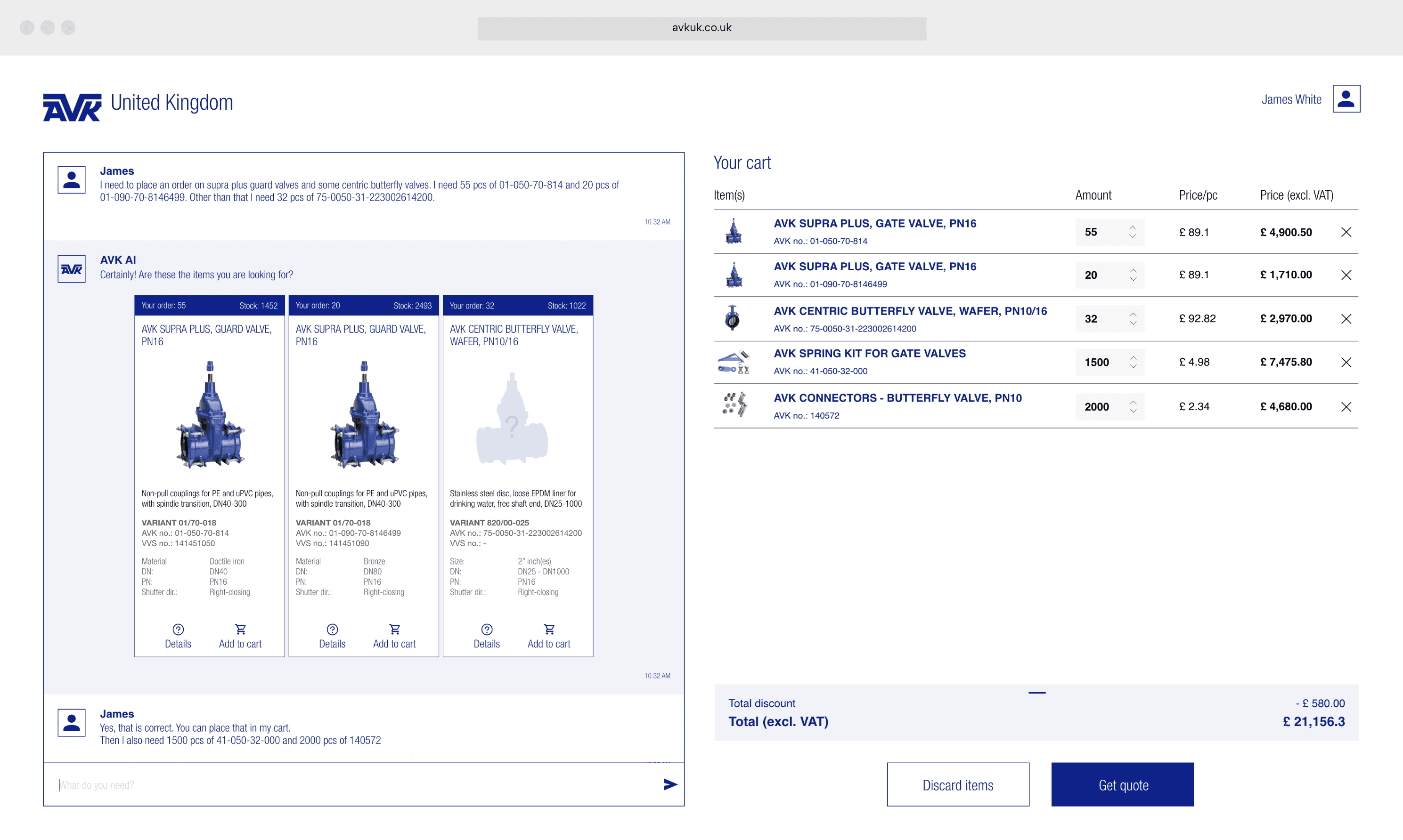1403x840 pixels.
Task: Click the 'Stock: 1452' label
Action: [258, 306]
